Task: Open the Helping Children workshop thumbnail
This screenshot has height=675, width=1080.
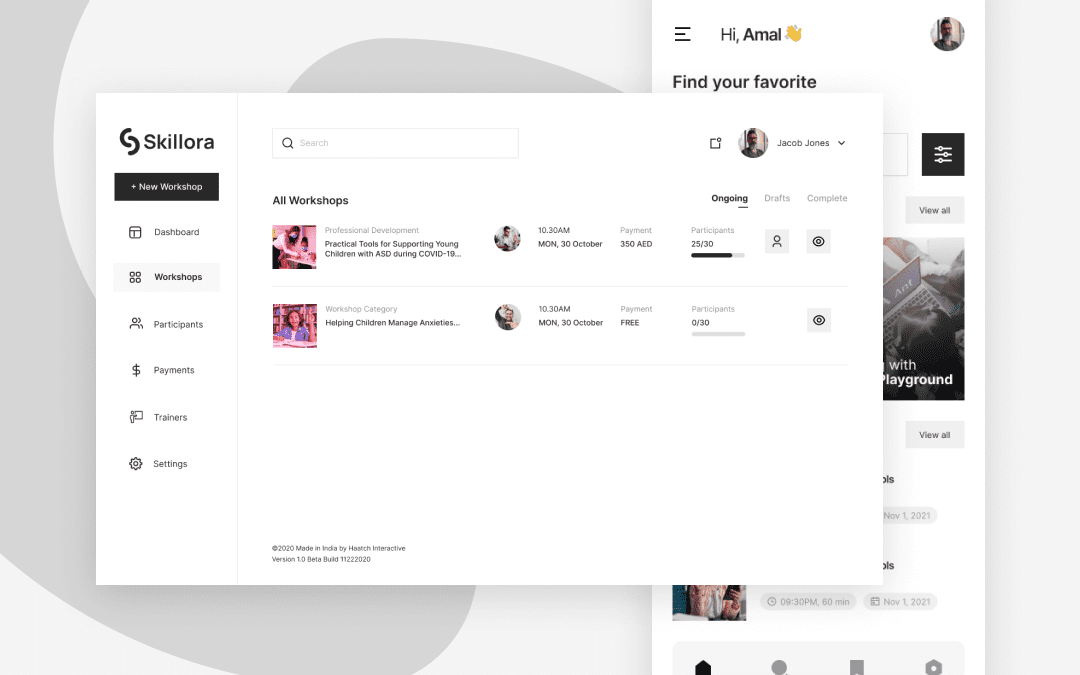Action: click(x=295, y=326)
